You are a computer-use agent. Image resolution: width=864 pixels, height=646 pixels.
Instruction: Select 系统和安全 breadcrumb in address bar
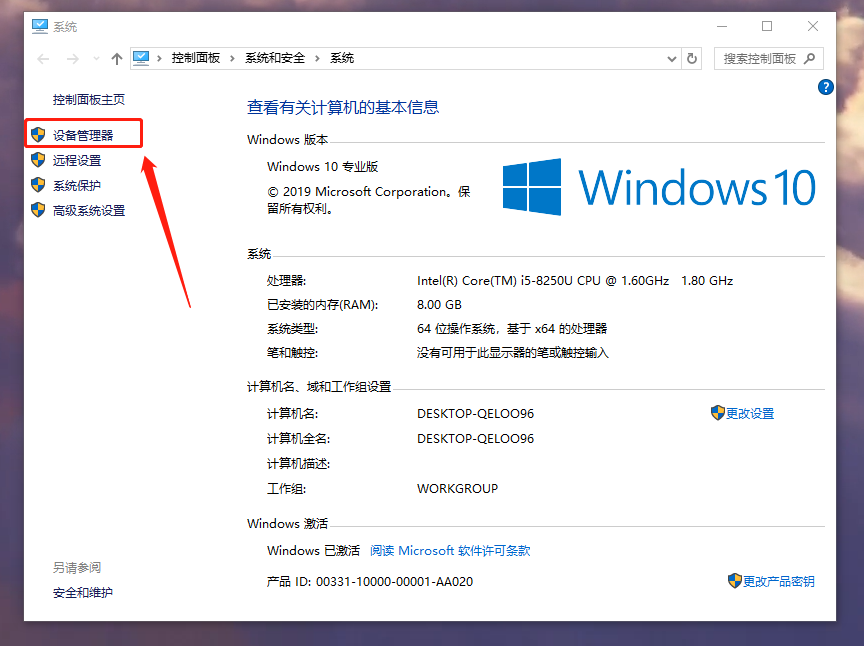(x=275, y=58)
